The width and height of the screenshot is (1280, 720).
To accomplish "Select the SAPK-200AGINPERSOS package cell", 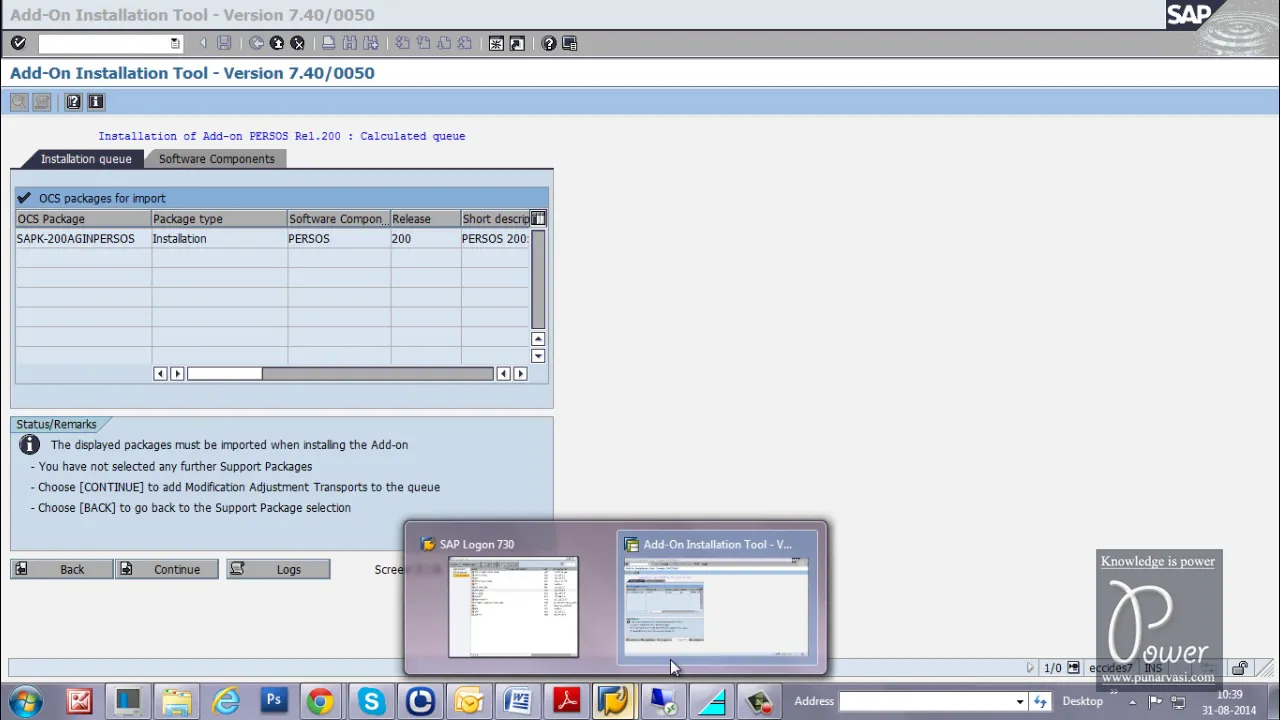I will tap(83, 239).
